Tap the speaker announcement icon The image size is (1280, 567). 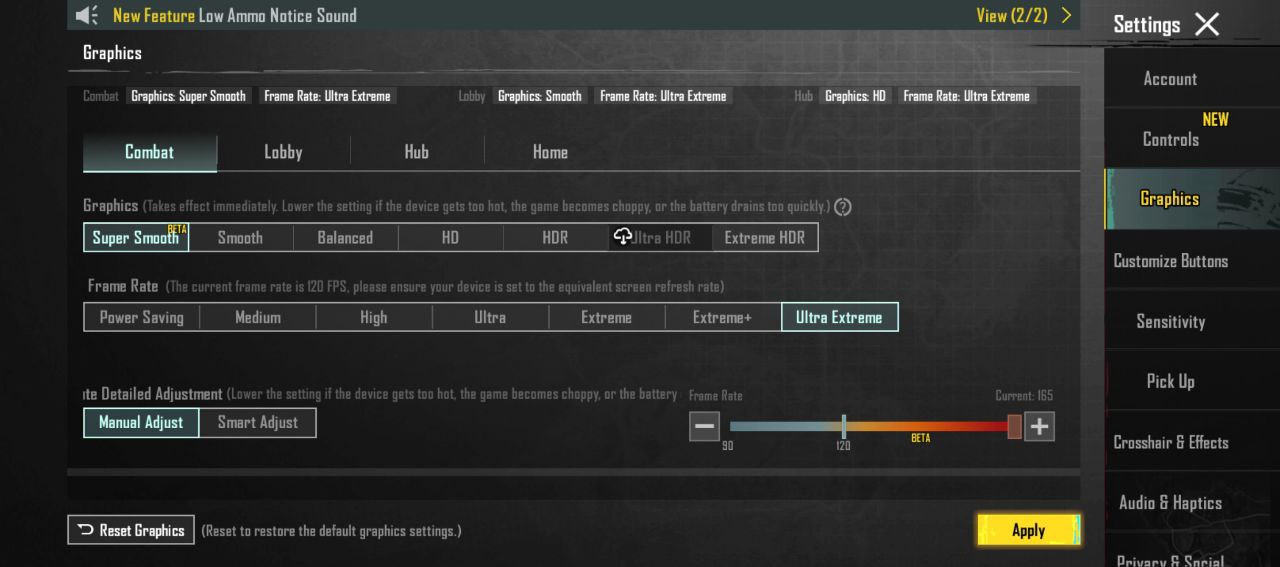point(87,15)
